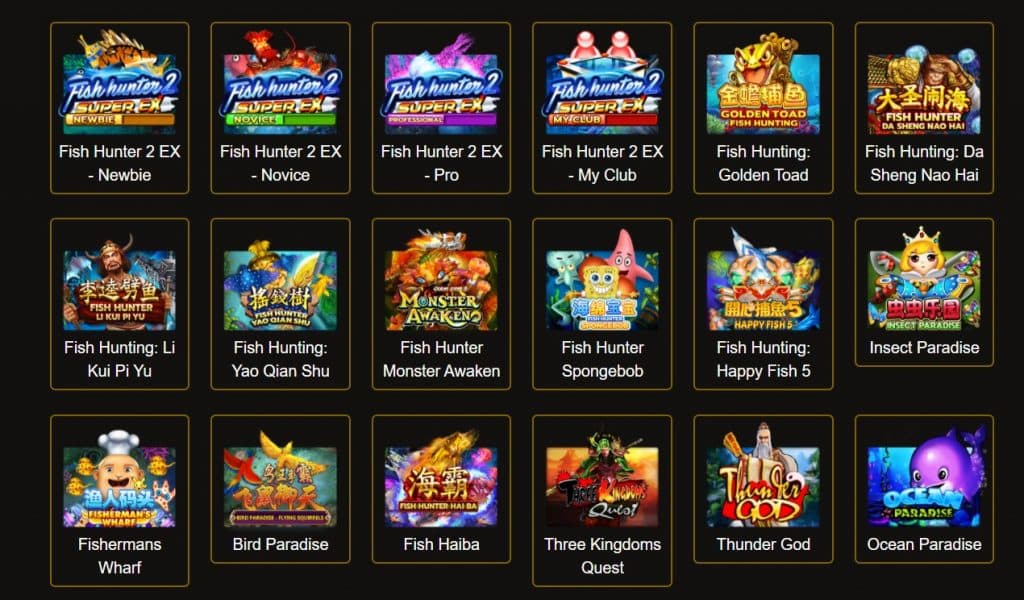Click the Ocean Paradise title text
This screenshot has height=600, width=1024.
(x=924, y=545)
